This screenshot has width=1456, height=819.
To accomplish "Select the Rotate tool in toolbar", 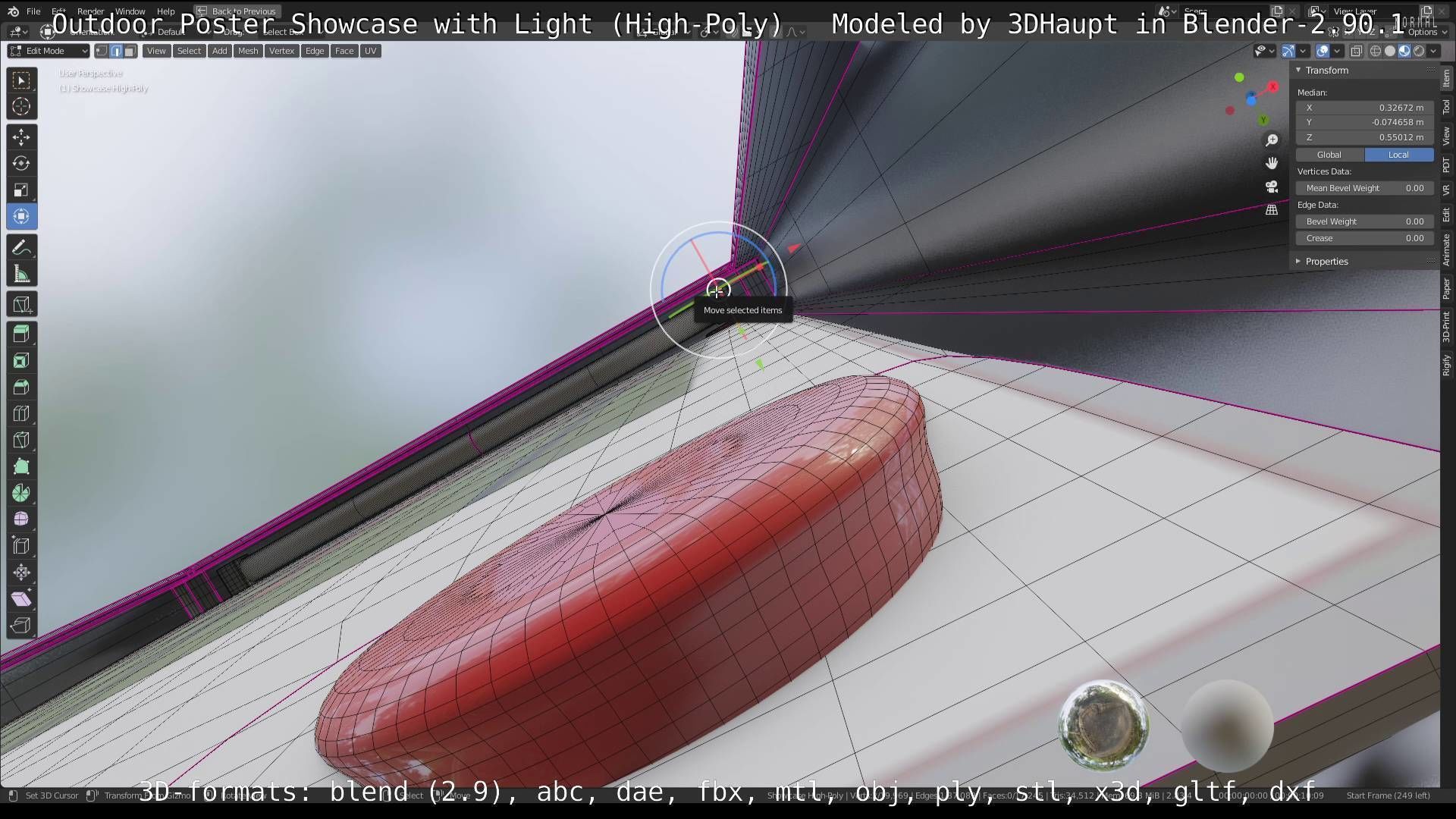I will (21, 164).
